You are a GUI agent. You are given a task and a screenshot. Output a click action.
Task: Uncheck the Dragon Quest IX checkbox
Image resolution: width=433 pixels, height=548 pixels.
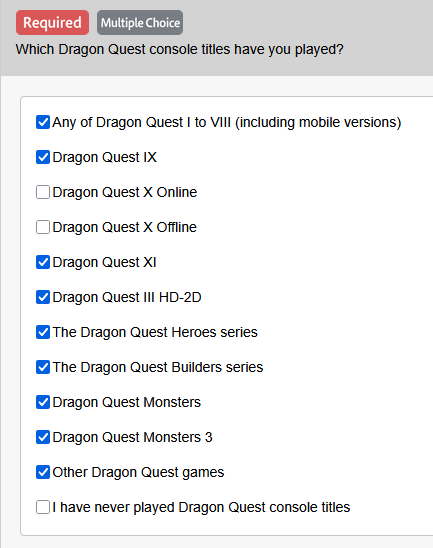pos(43,157)
